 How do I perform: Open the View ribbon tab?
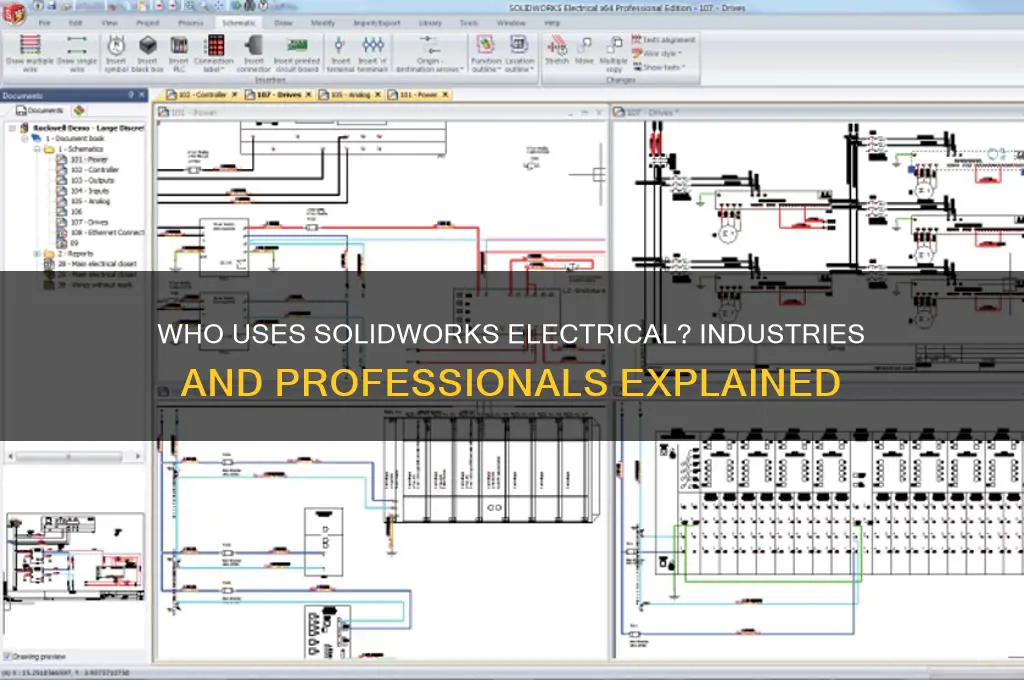pos(110,23)
